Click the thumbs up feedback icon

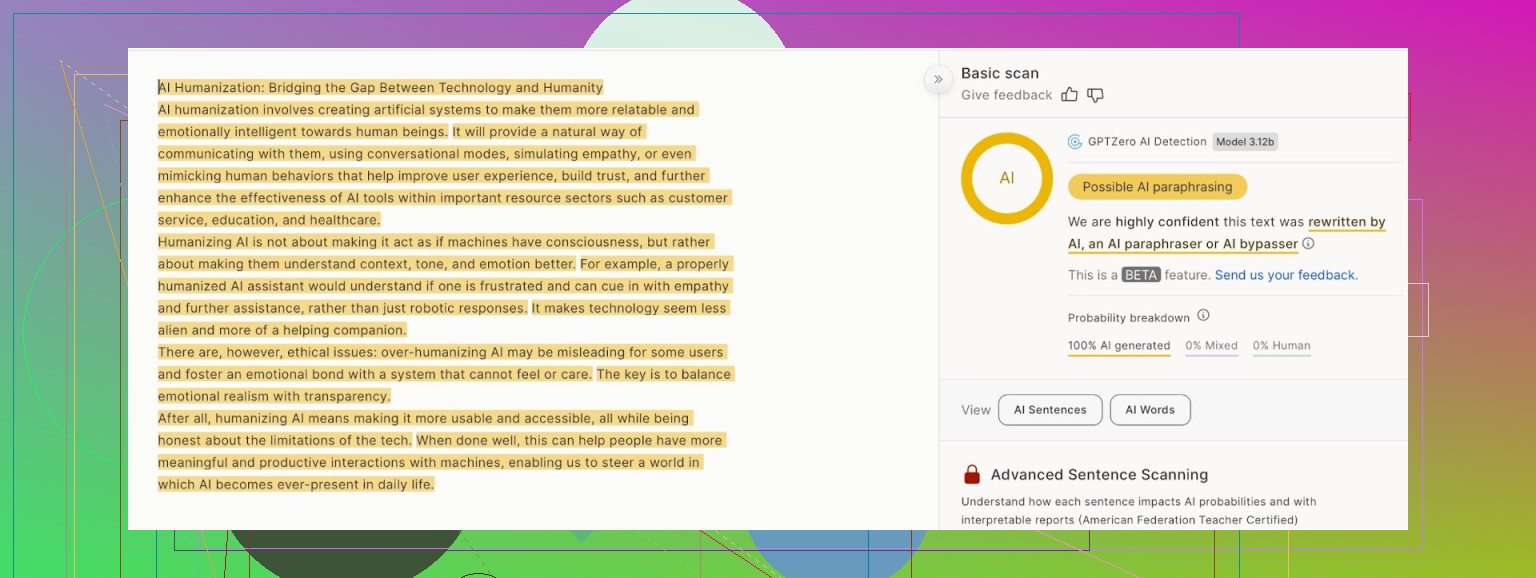click(x=1069, y=95)
